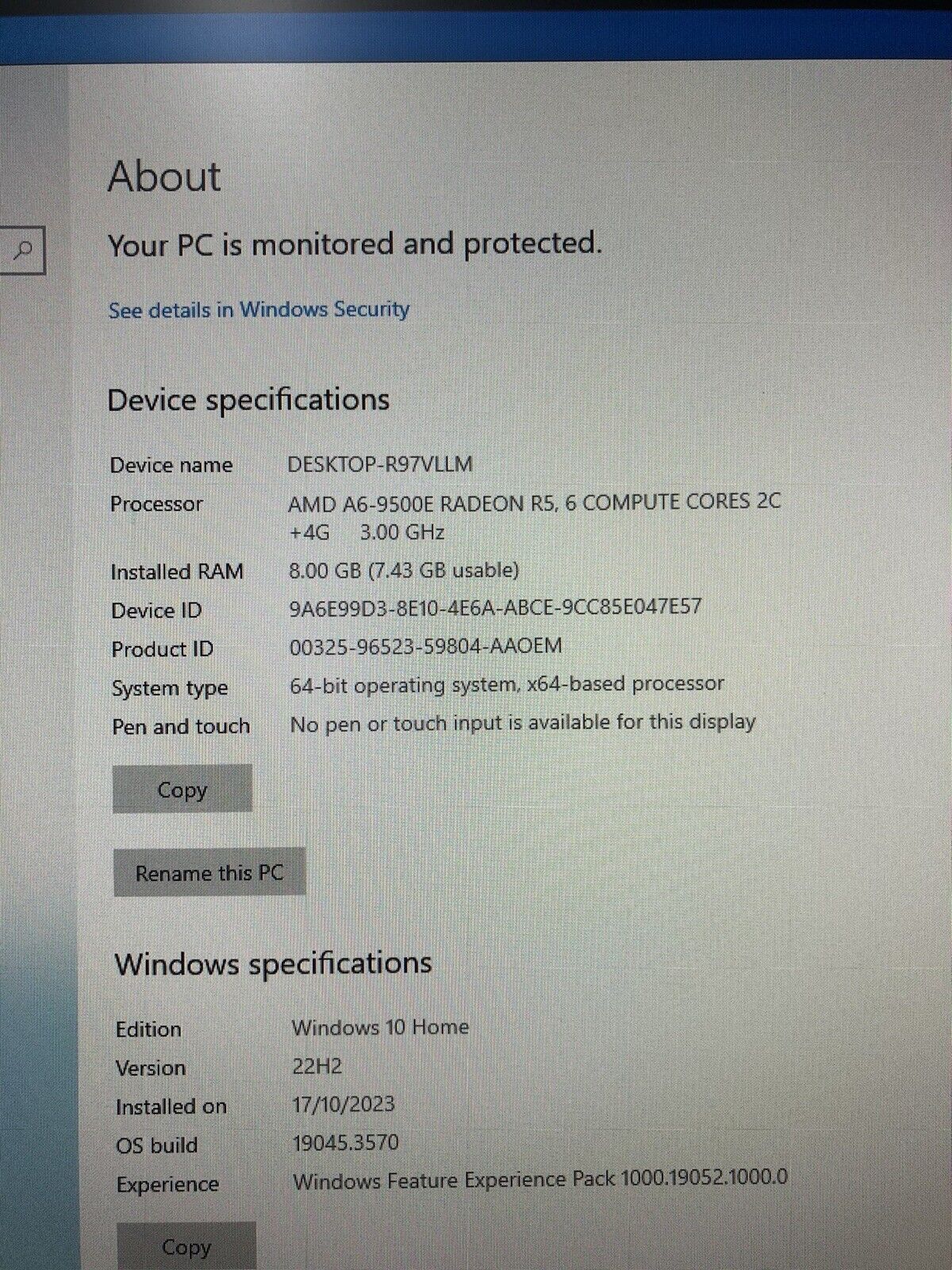Select Installed on date 17/10/2023
The image size is (952, 1270).
(x=344, y=1104)
